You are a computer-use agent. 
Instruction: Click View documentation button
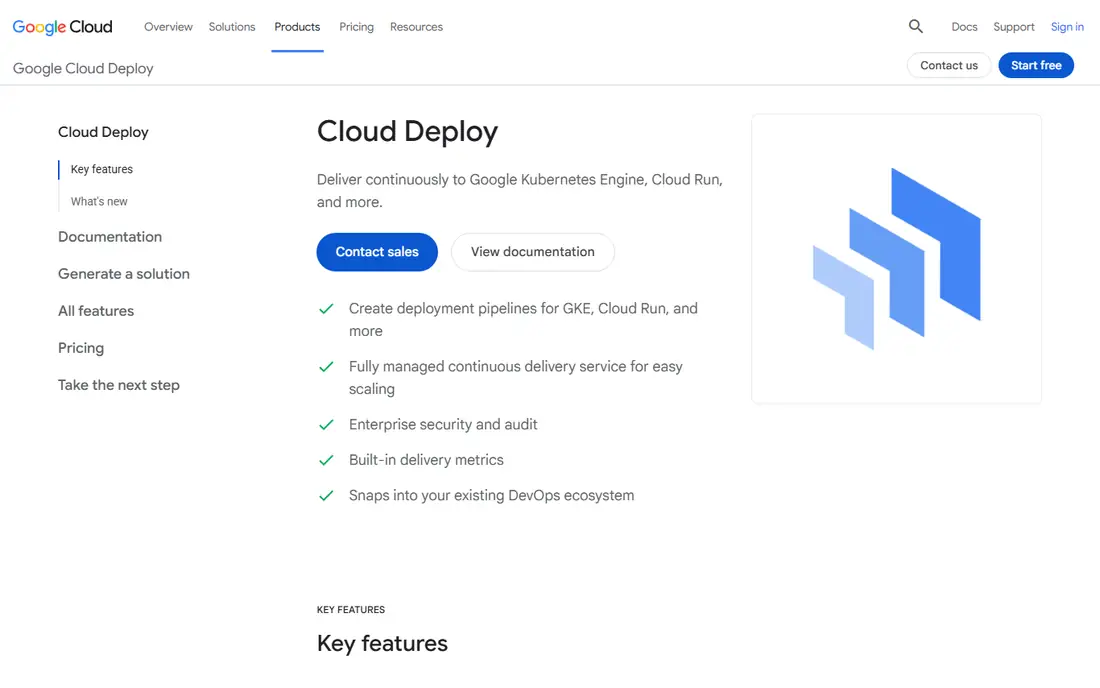pos(533,252)
